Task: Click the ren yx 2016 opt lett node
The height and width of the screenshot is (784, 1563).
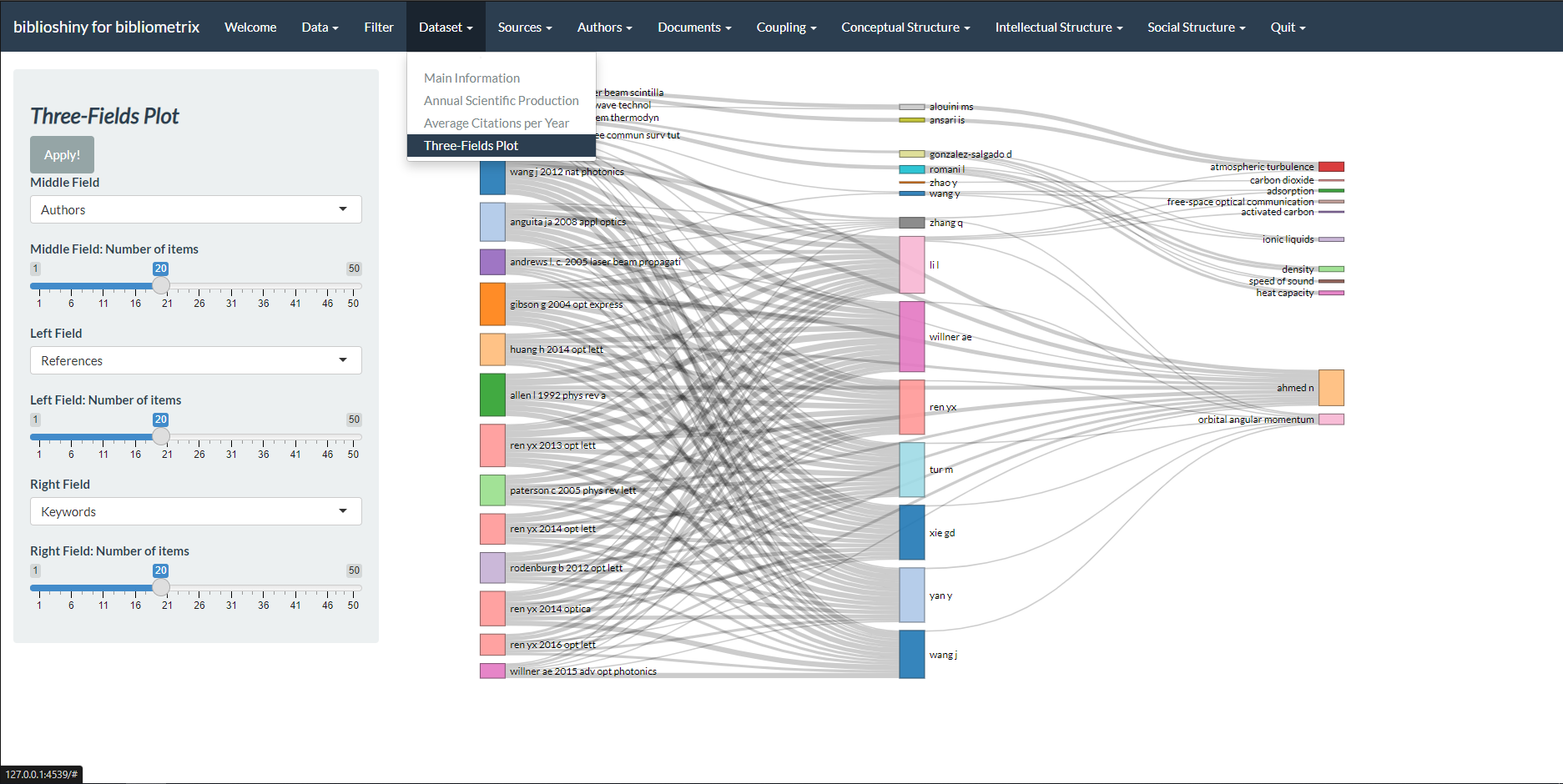Action: (x=492, y=645)
